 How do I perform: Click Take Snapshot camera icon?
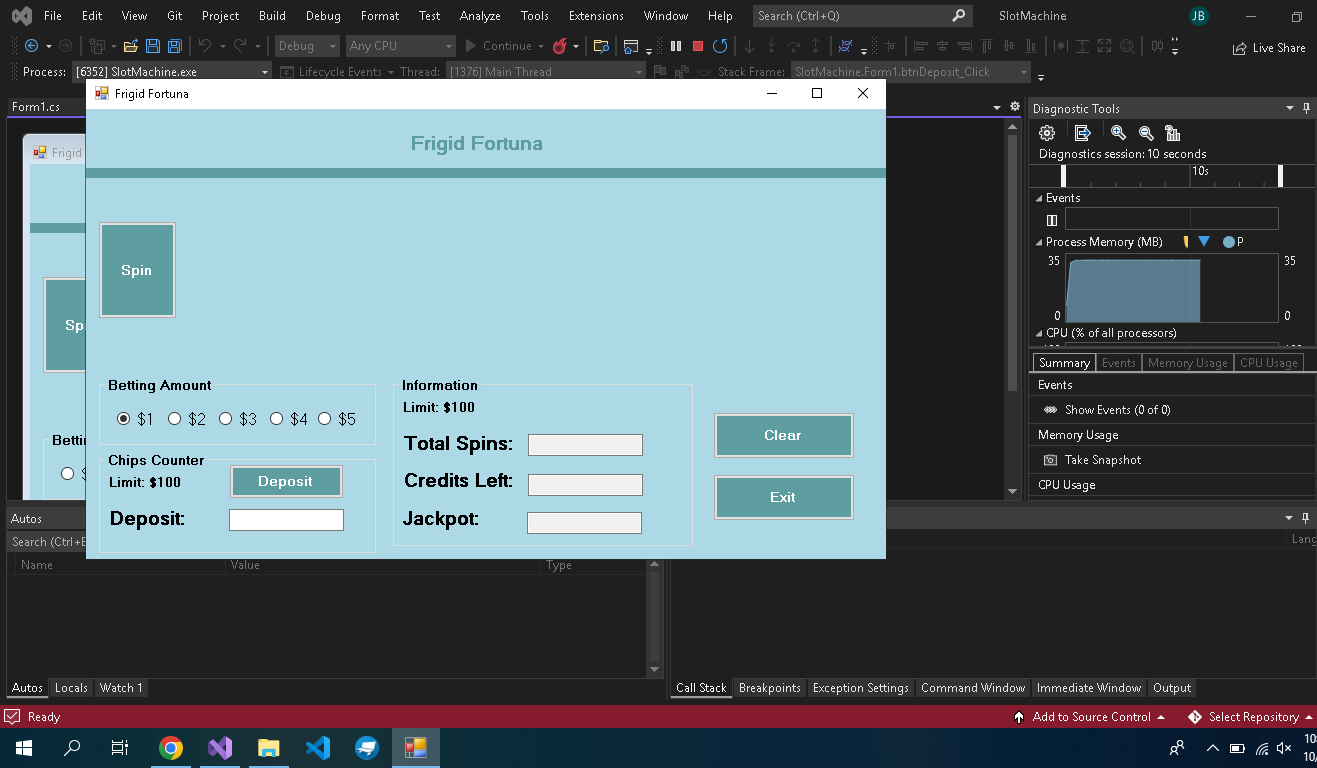tap(1050, 460)
